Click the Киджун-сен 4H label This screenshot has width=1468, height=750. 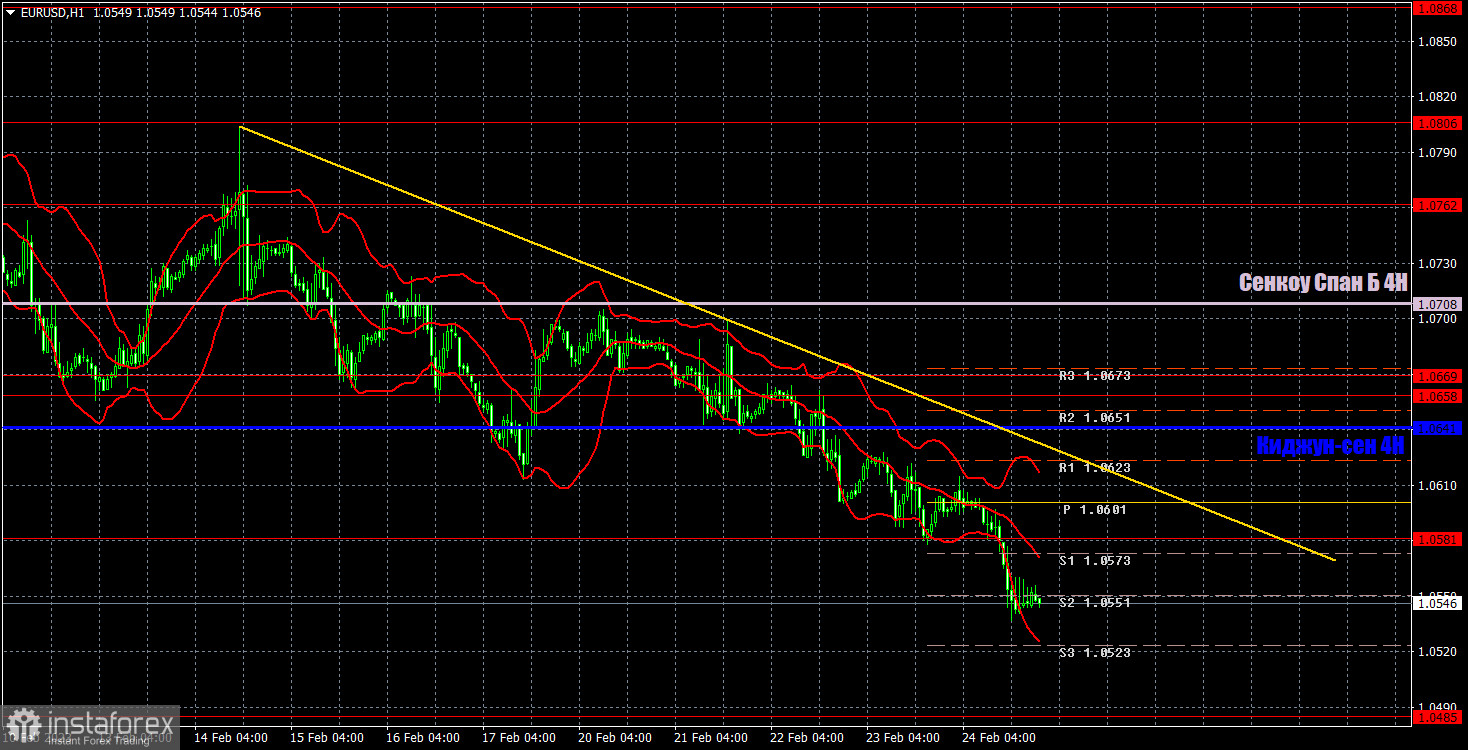(1330, 446)
